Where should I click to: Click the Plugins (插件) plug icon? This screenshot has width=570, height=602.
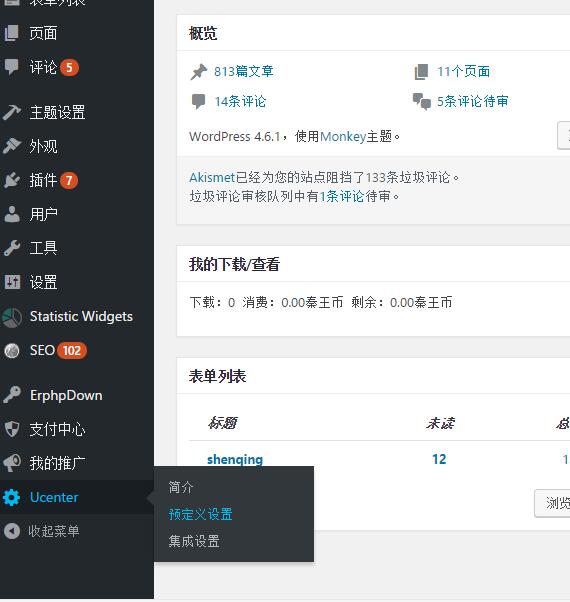pos(12,180)
